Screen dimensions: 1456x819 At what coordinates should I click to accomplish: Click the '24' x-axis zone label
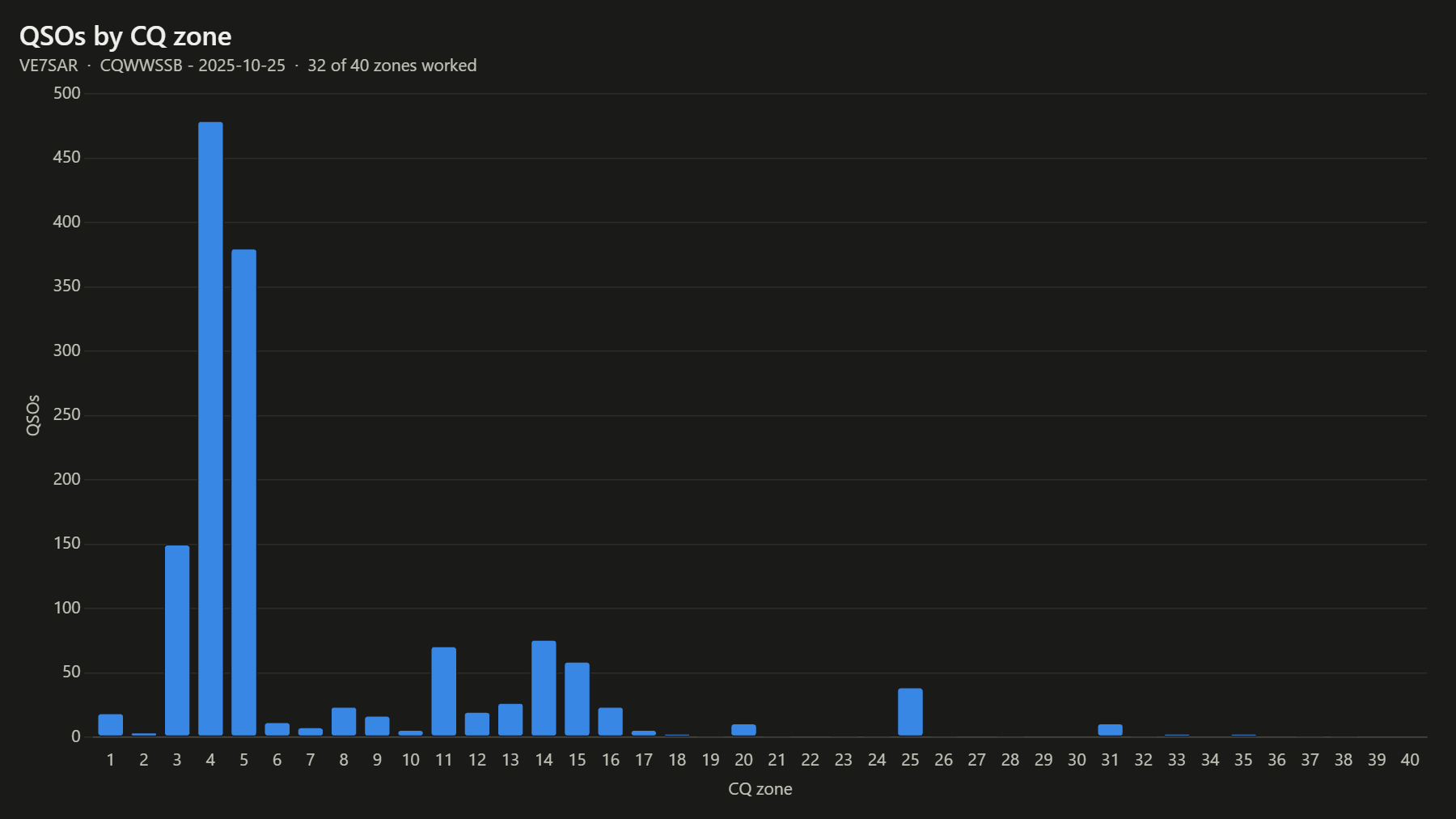click(877, 760)
